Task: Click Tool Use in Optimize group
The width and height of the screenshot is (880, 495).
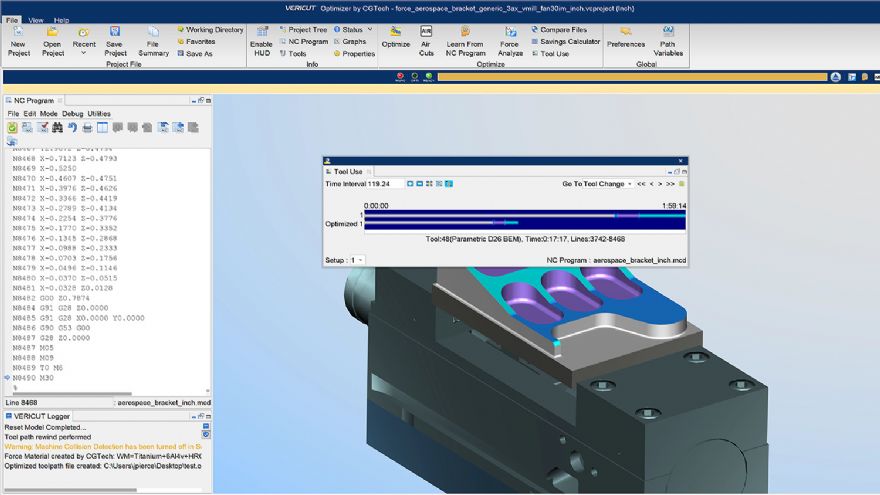Action: [550, 54]
